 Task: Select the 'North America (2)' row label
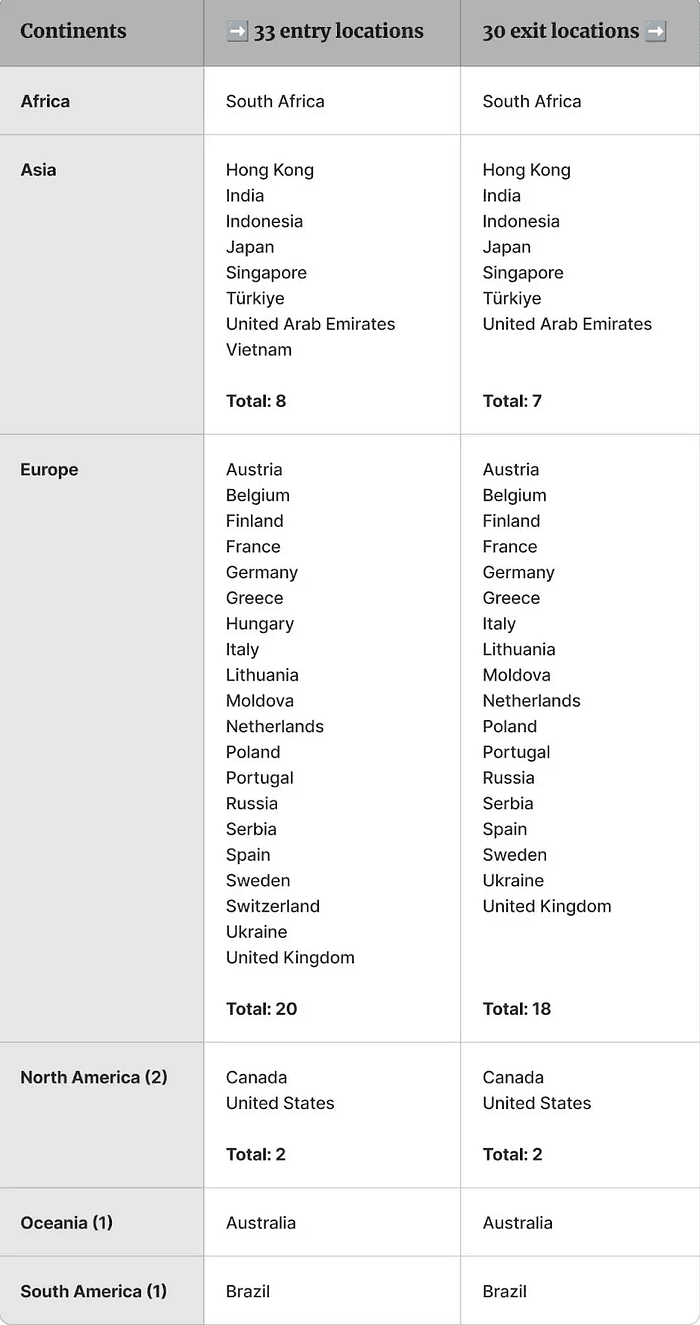point(94,1078)
